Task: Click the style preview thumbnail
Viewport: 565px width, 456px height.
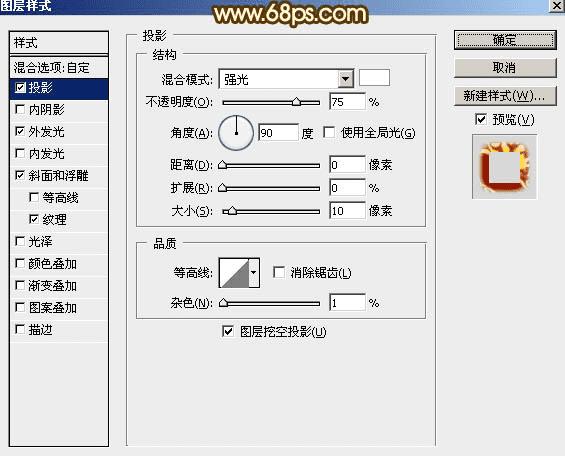Action: point(504,166)
